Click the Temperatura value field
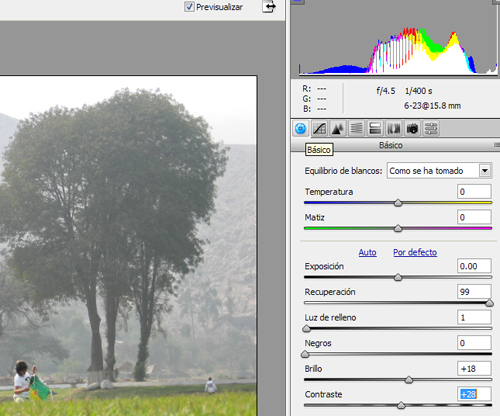This screenshot has width=500, height=416. coord(474,192)
